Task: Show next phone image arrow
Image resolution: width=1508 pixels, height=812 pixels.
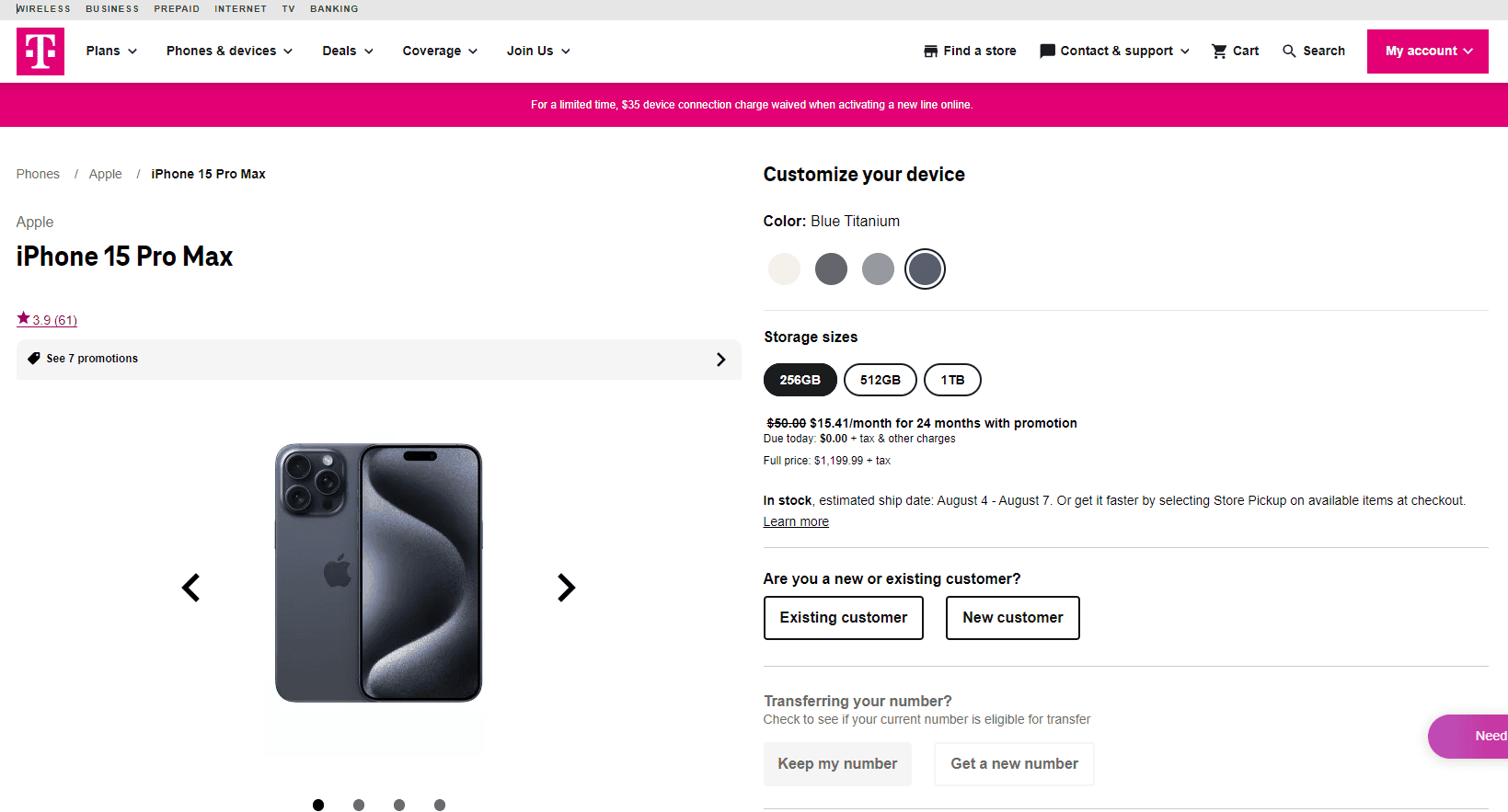Action: point(566,588)
